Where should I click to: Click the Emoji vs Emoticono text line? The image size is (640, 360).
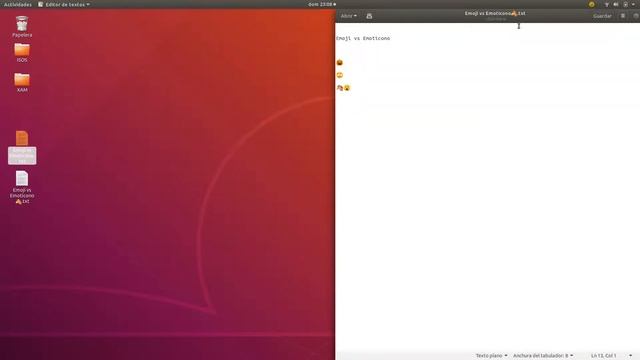coord(363,38)
